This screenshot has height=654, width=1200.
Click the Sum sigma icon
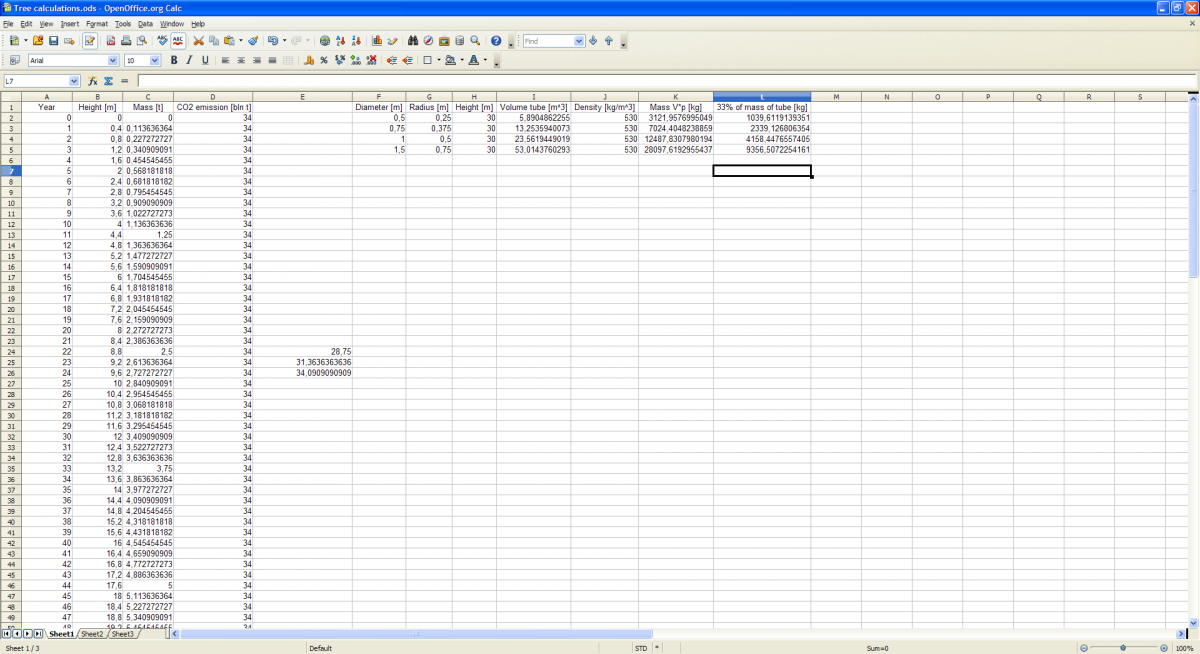[x=108, y=81]
